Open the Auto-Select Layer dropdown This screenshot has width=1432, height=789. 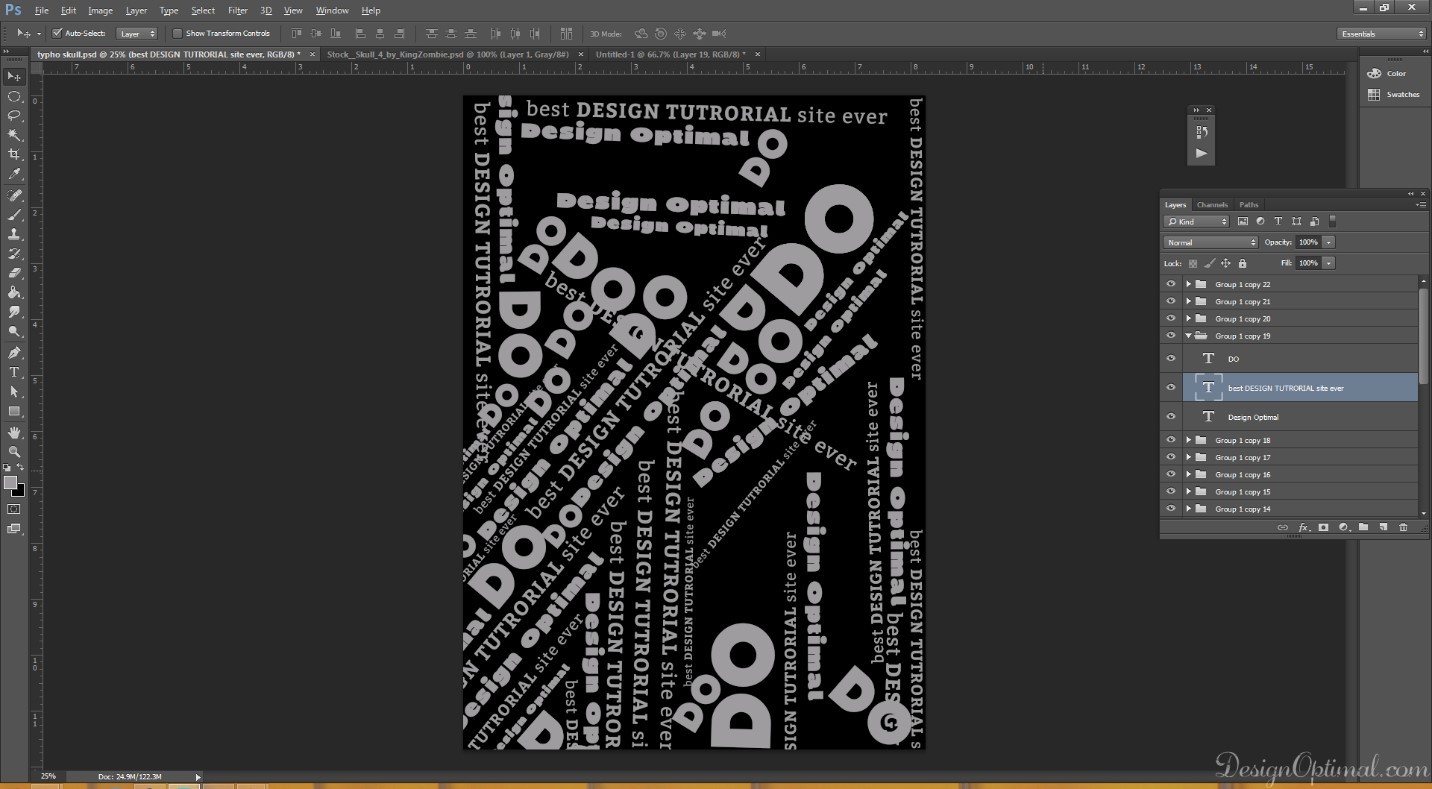coord(137,33)
